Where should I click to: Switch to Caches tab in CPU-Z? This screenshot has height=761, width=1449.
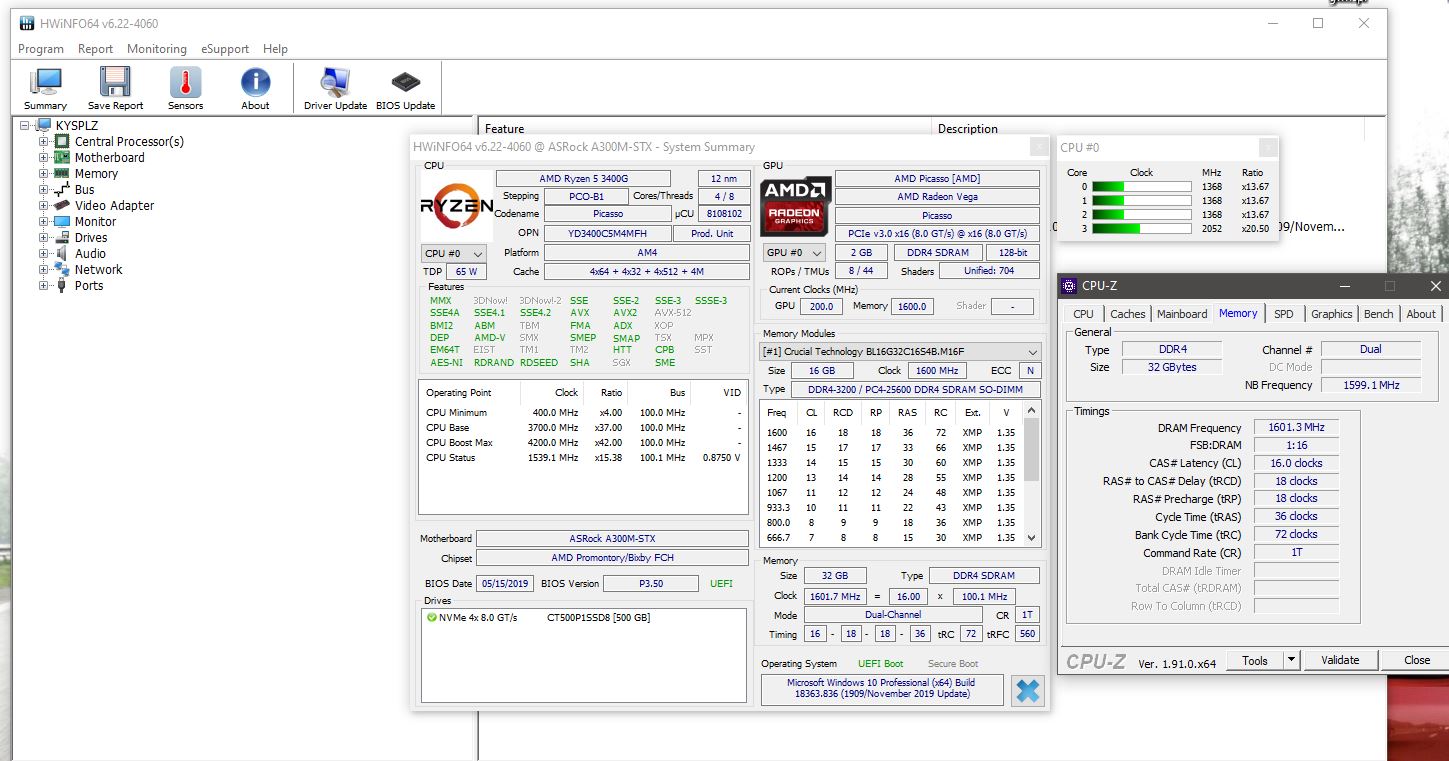point(1127,314)
